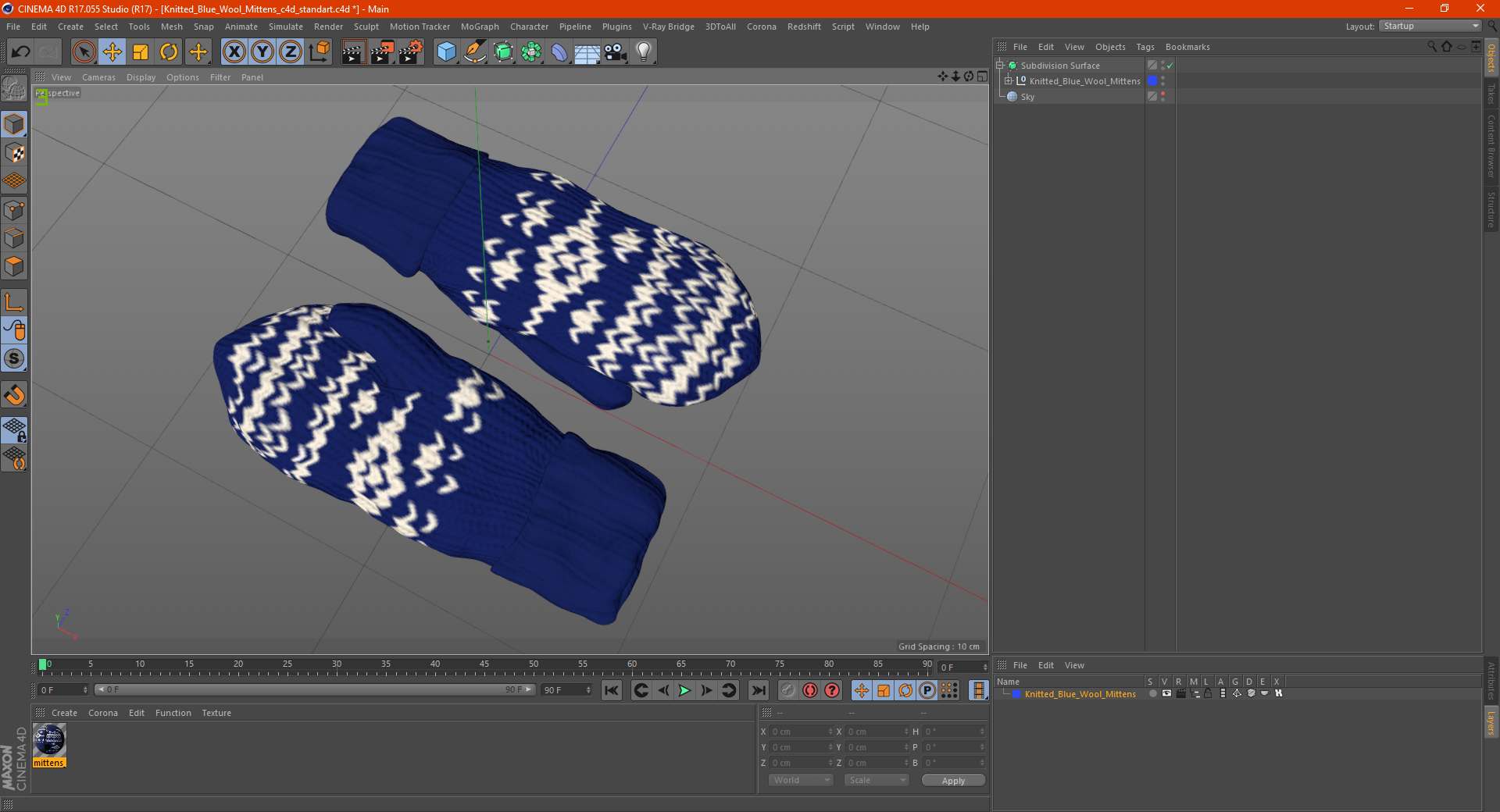Open the Sculpt menu
Image resolution: width=1500 pixels, height=812 pixels.
point(366,27)
